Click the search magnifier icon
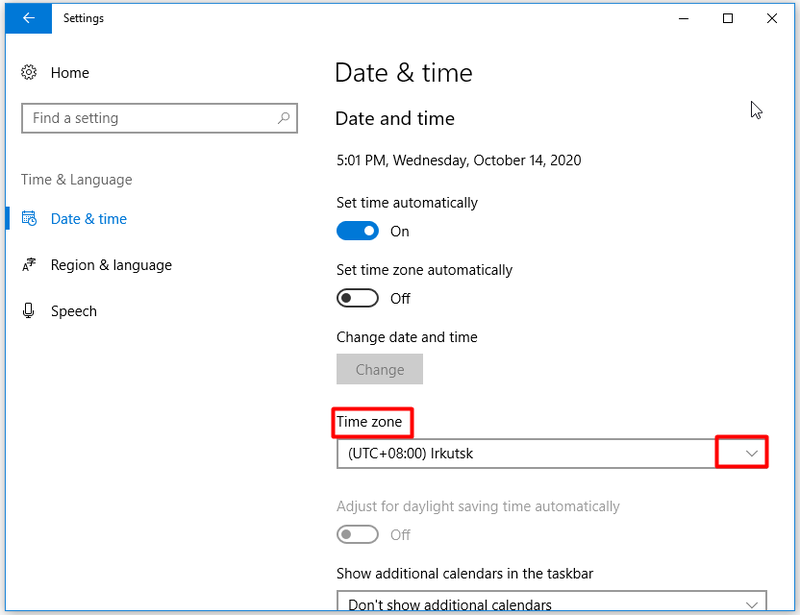 click(284, 118)
